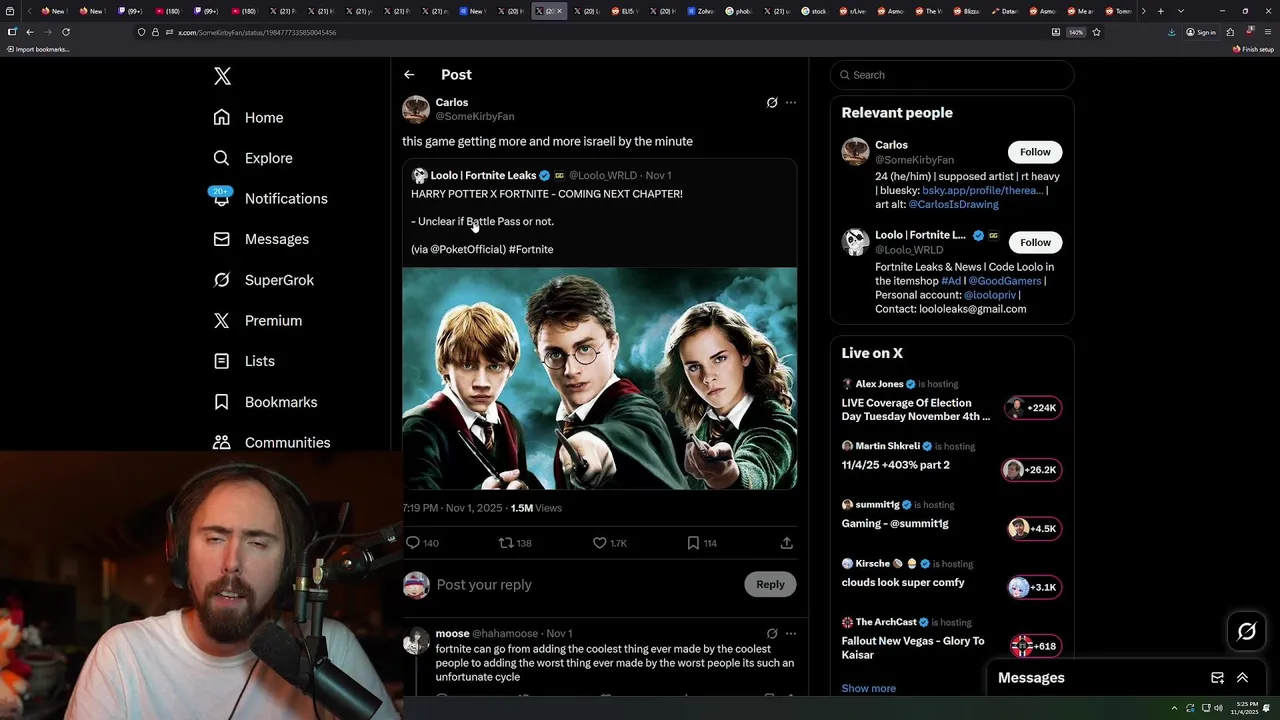Open Communities in the sidebar
Image resolution: width=1280 pixels, height=720 pixels.
(271, 442)
